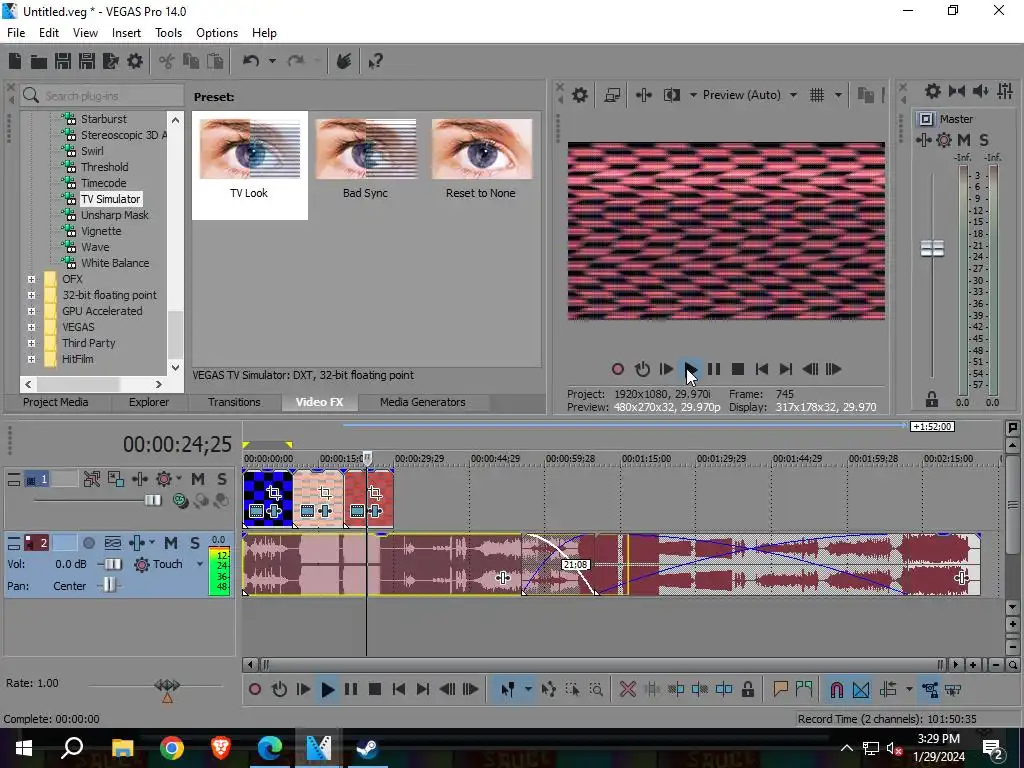Click the timeline transport Play button
The image size is (1024, 768).
pyautogui.click(x=328, y=689)
